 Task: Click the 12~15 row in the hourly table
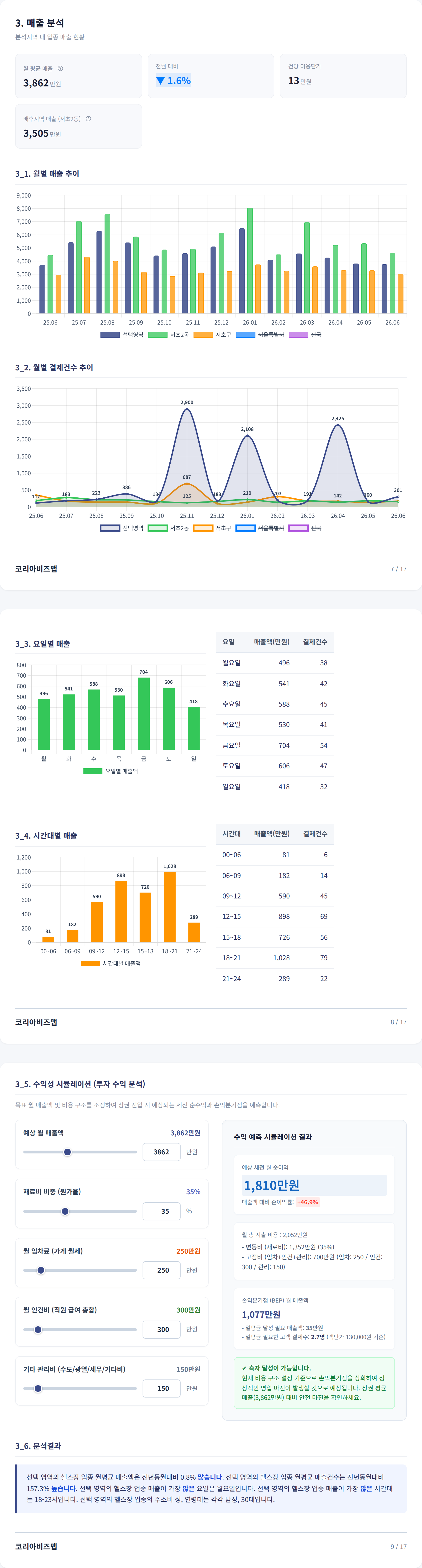point(275,917)
